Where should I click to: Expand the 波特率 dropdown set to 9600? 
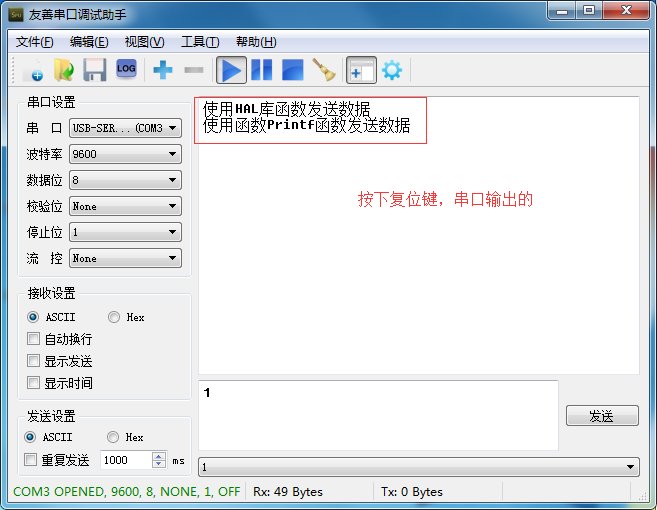[x=125, y=154]
